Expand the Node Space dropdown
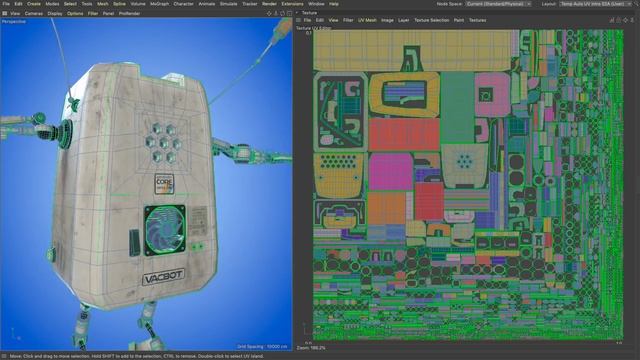The width and height of the screenshot is (640, 360). 498,4
